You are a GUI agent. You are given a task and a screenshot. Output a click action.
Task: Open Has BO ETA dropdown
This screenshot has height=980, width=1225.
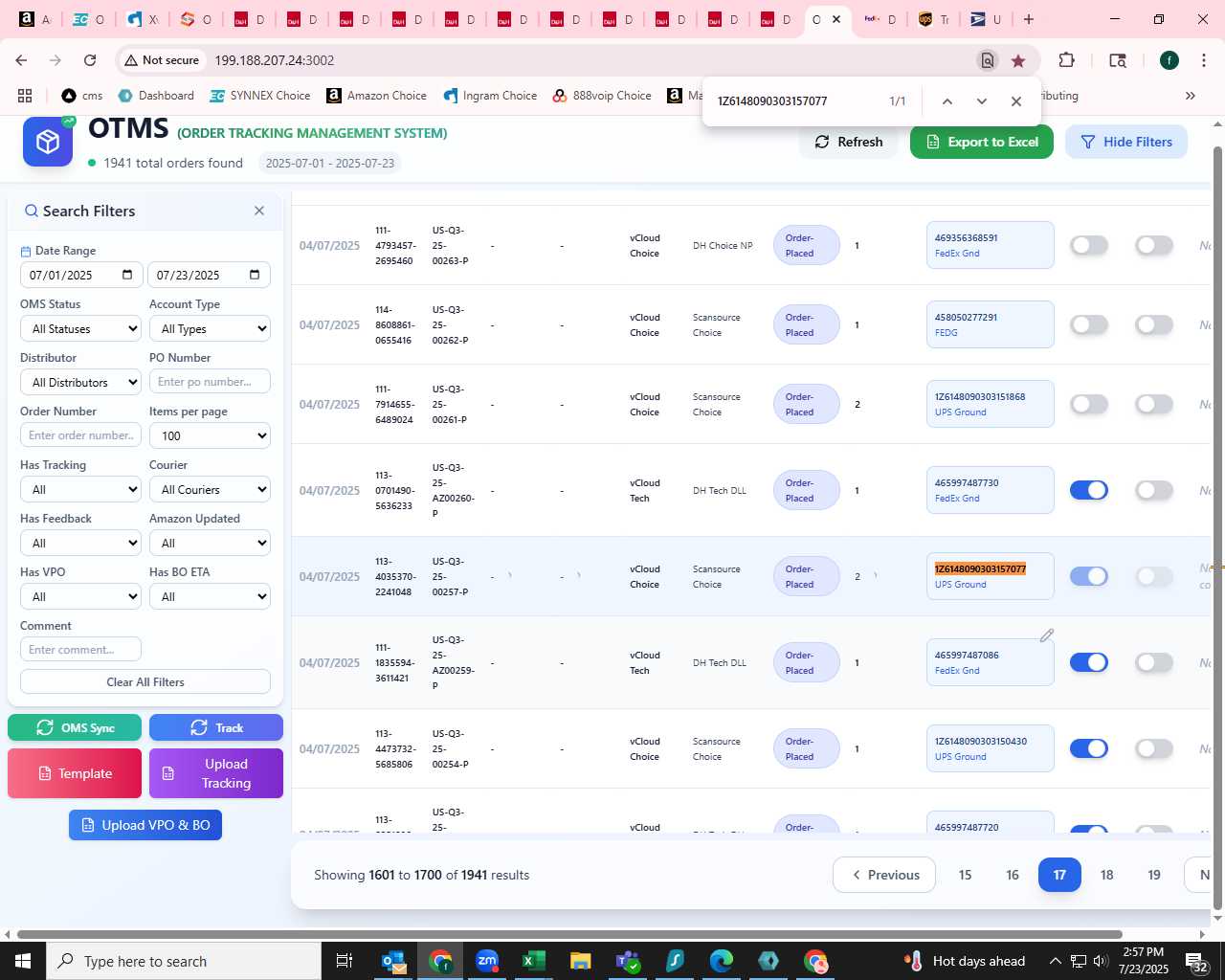click(210, 596)
